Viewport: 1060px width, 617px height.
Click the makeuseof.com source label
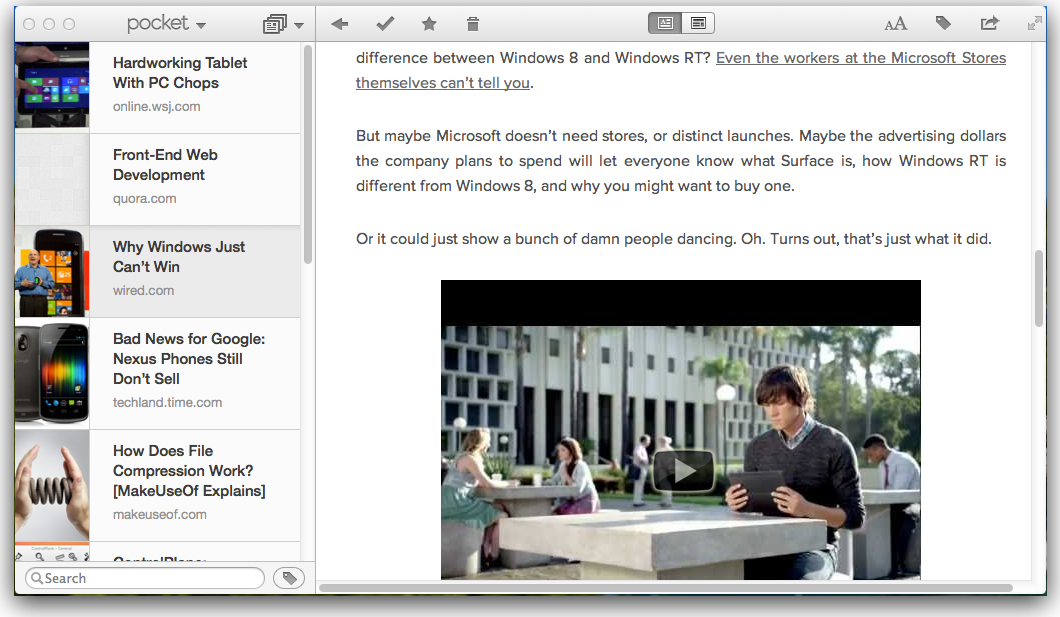(x=160, y=515)
